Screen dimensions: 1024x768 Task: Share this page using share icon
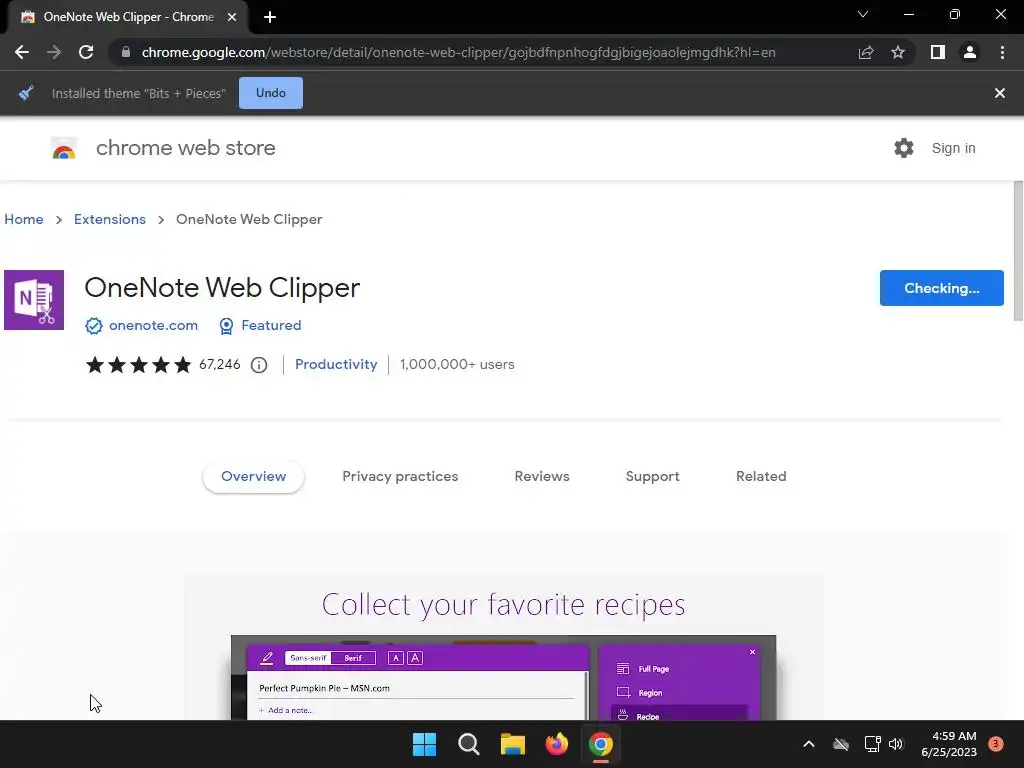point(866,52)
